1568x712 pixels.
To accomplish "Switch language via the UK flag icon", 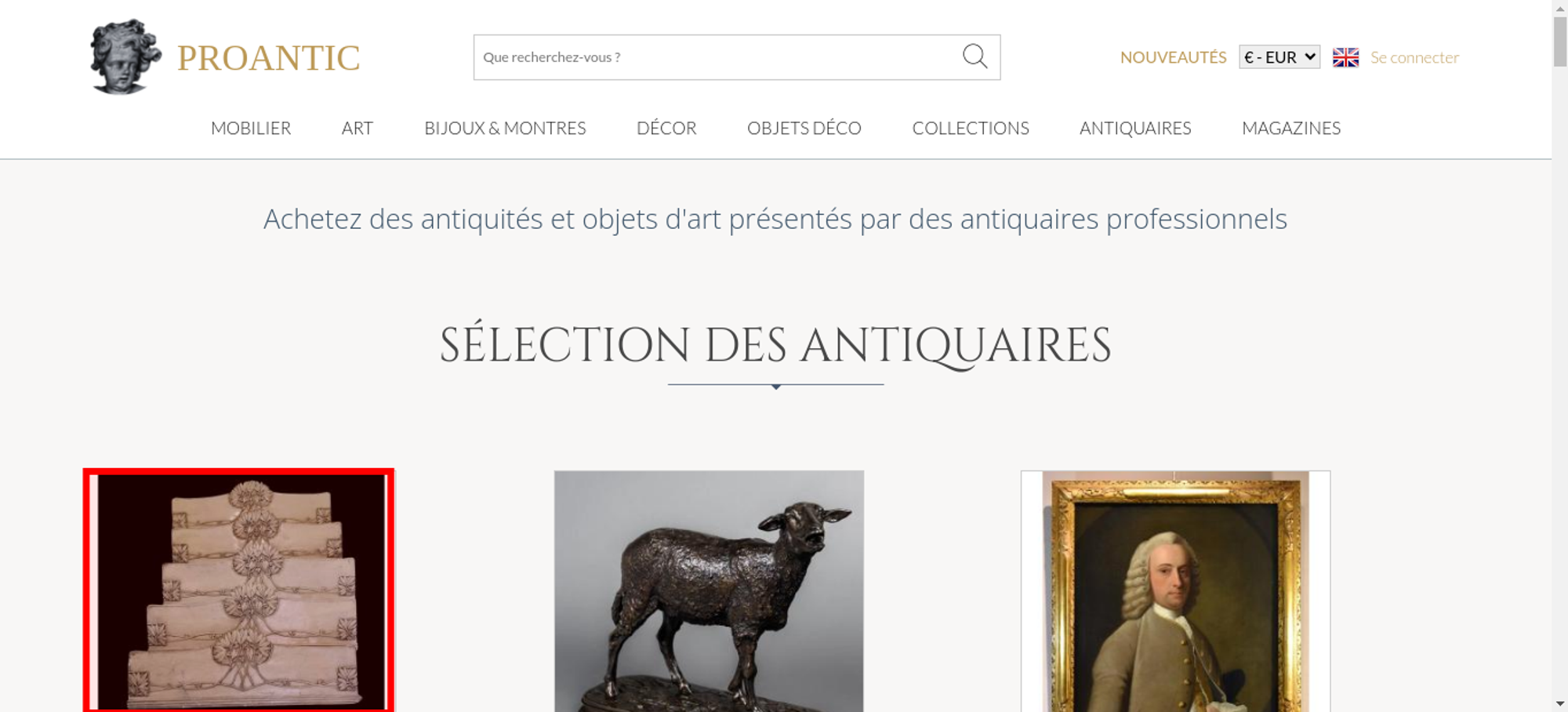I will [1345, 57].
